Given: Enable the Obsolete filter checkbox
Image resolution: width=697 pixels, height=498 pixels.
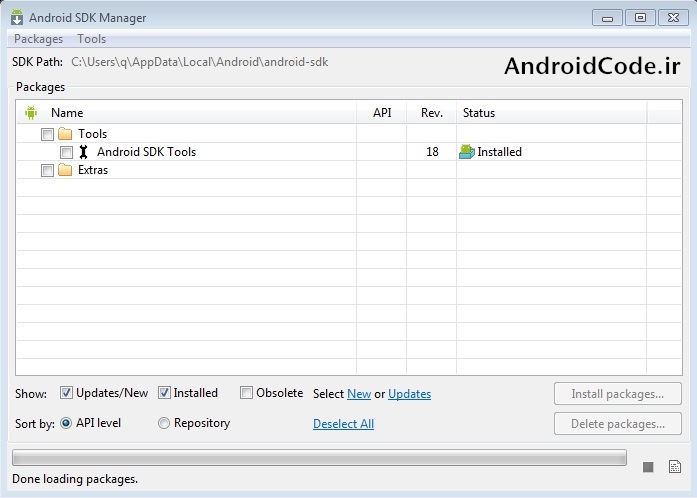Looking at the screenshot, I should coord(246,393).
